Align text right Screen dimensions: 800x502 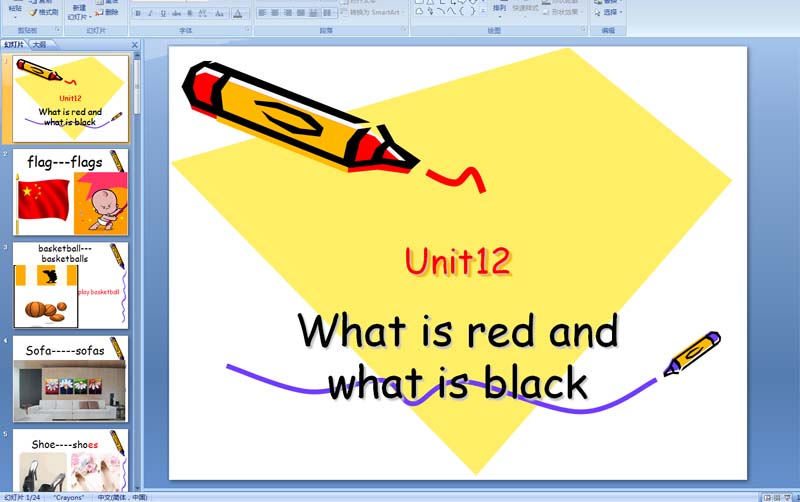(x=288, y=13)
